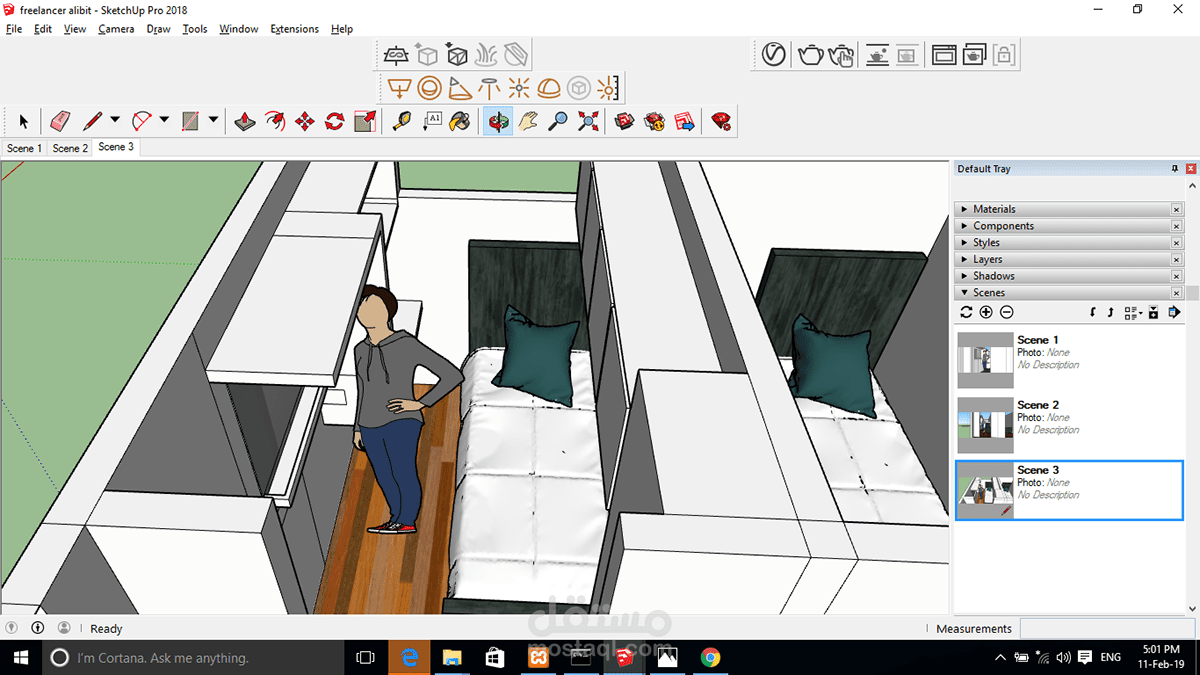
Task: Start V-Ray interactive render
Action: pyautogui.click(x=842, y=54)
